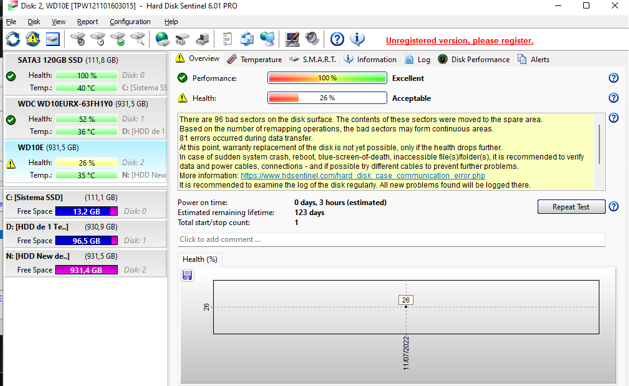
Task: Click the Performance 100 % progress bar
Action: pos(327,78)
